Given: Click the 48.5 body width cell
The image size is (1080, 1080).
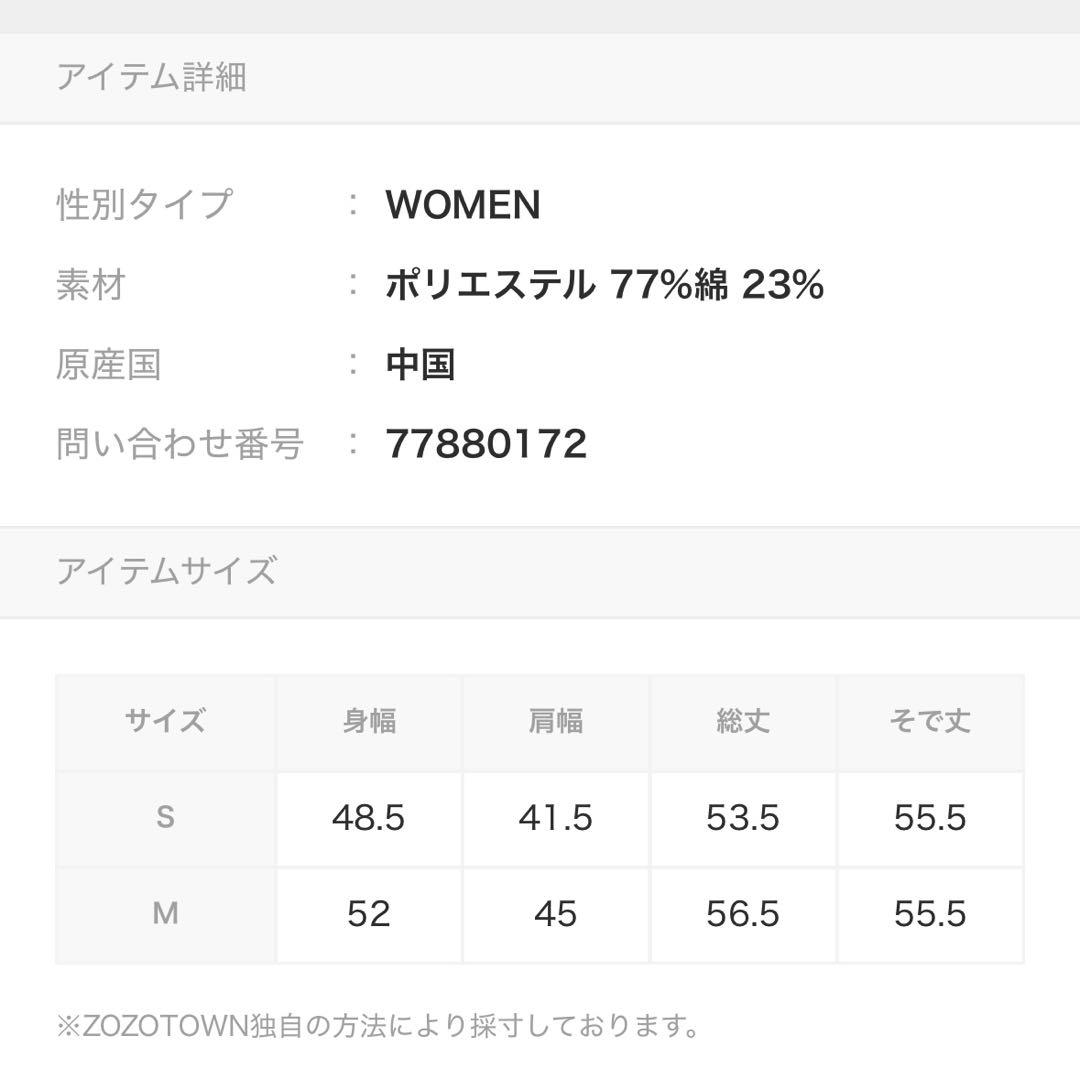Looking at the screenshot, I should coord(369,818).
